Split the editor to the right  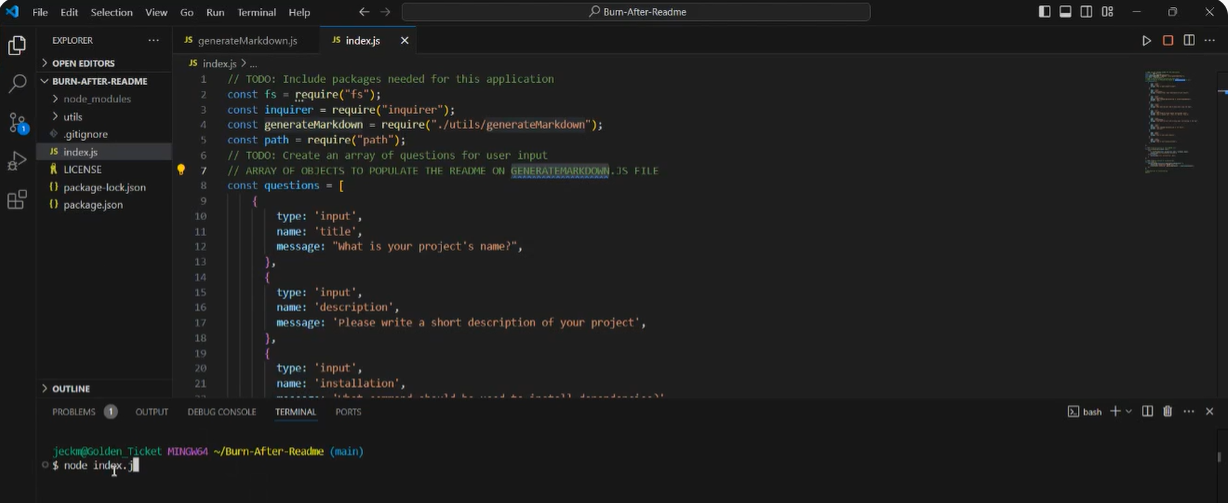pyautogui.click(x=1189, y=41)
